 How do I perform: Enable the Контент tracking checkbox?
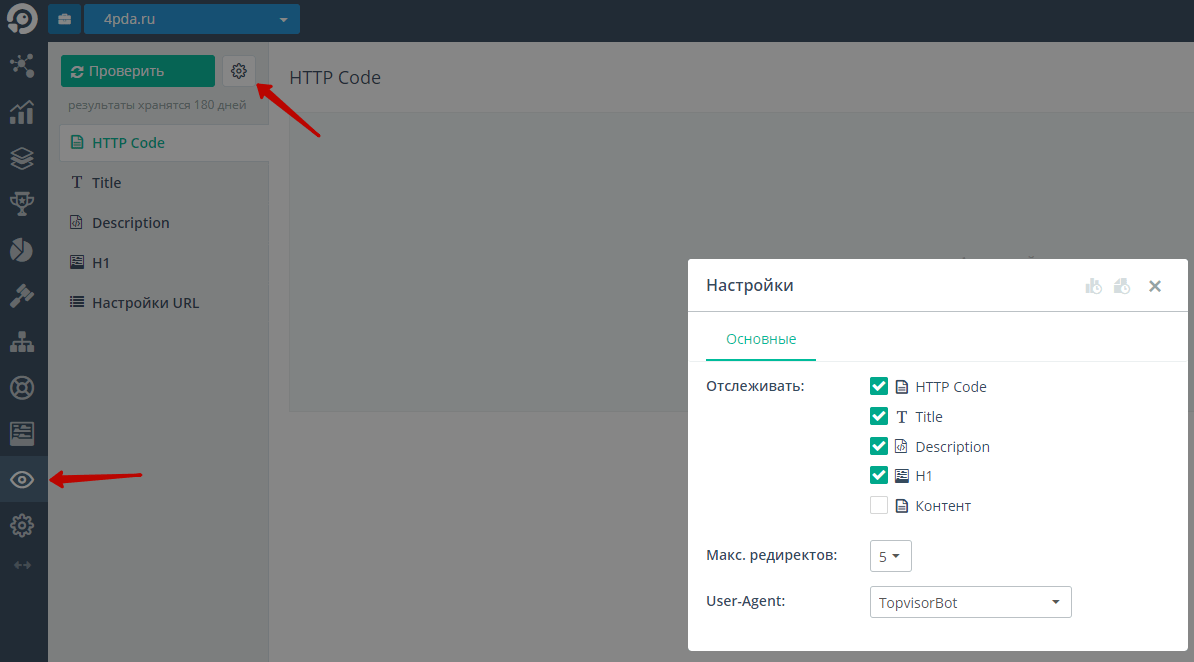point(879,505)
